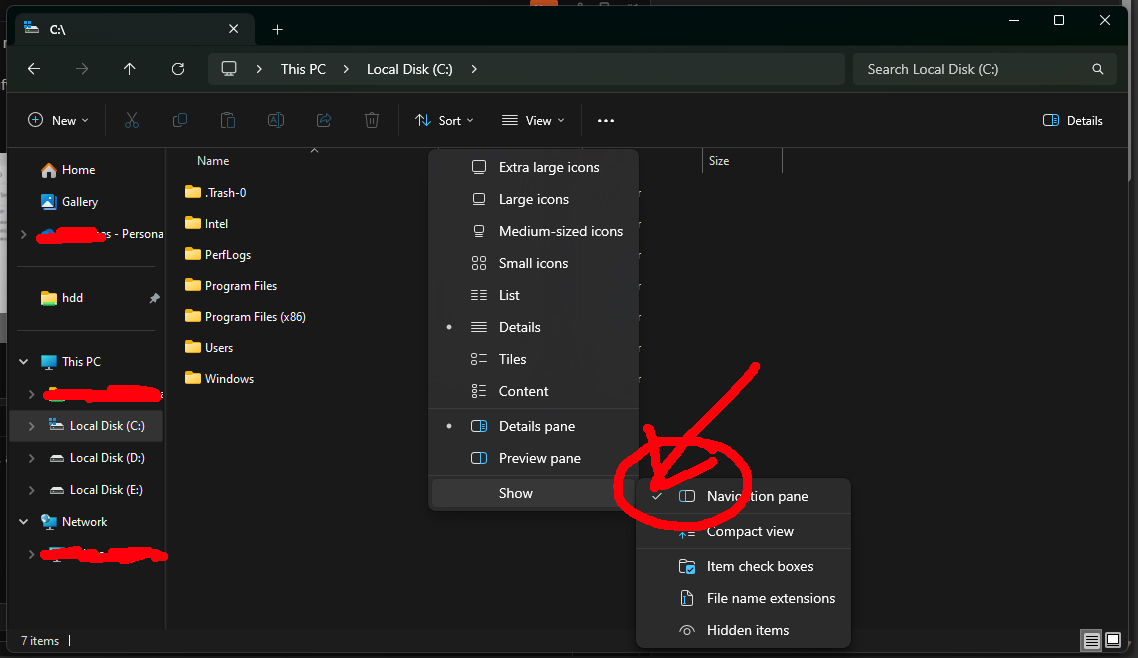Viewport: 1138px width, 658px height.
Task: Toggle Item check boxes option
Action: pyautogui.click(x=743, y=567)
